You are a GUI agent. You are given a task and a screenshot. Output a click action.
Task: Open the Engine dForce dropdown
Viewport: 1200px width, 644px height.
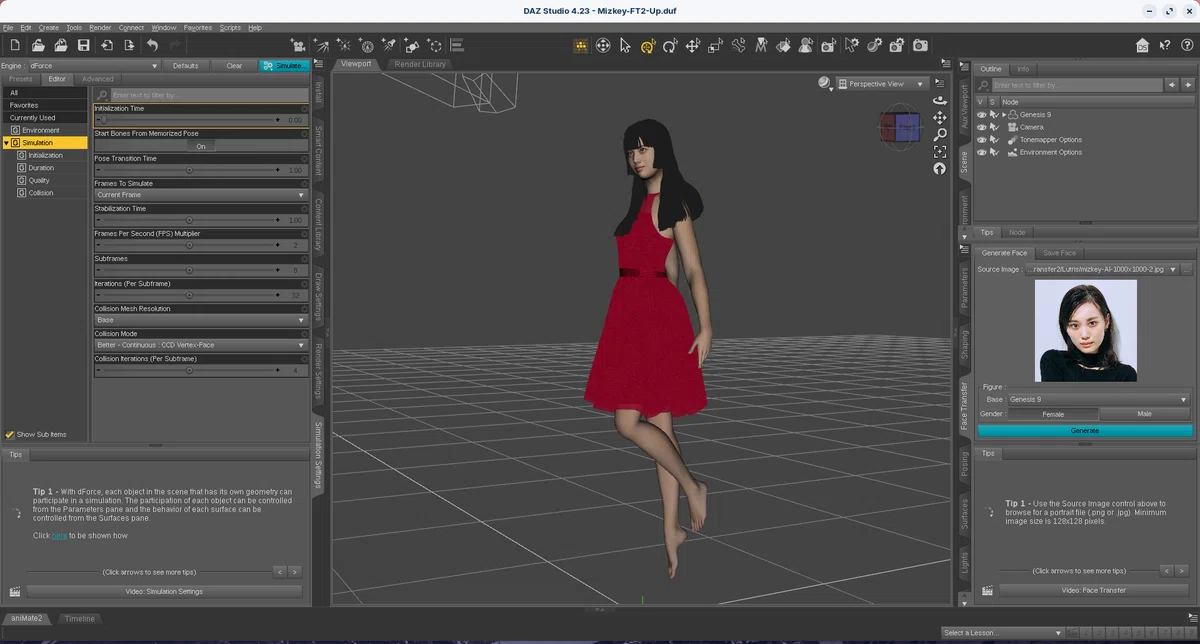pyautogui.click(x=93, y=66)
